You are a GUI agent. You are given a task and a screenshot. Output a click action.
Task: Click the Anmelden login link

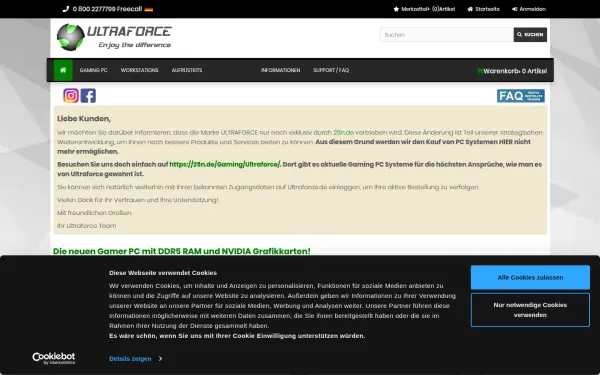point(529,9)
